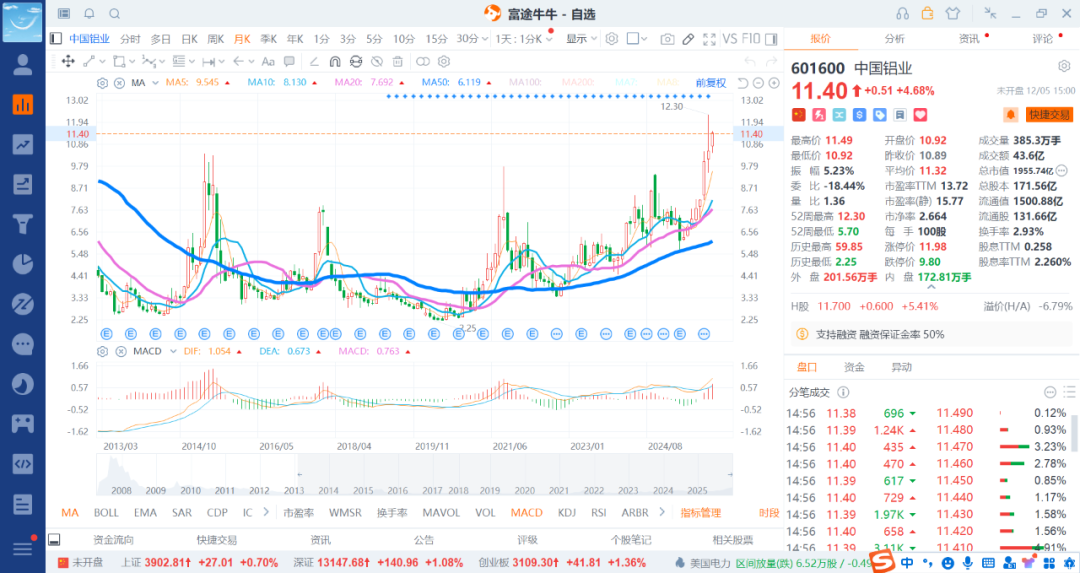
Task: Open the trend line sidebar icon
Action: coord(23,145)
